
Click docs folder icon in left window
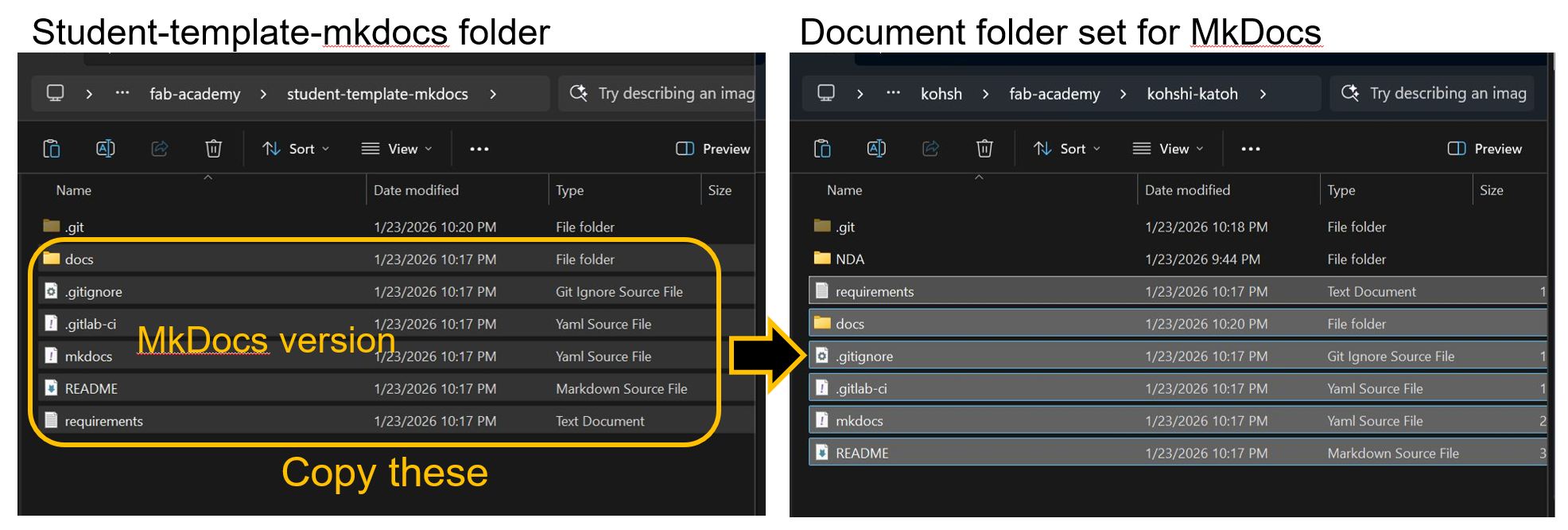52,259
